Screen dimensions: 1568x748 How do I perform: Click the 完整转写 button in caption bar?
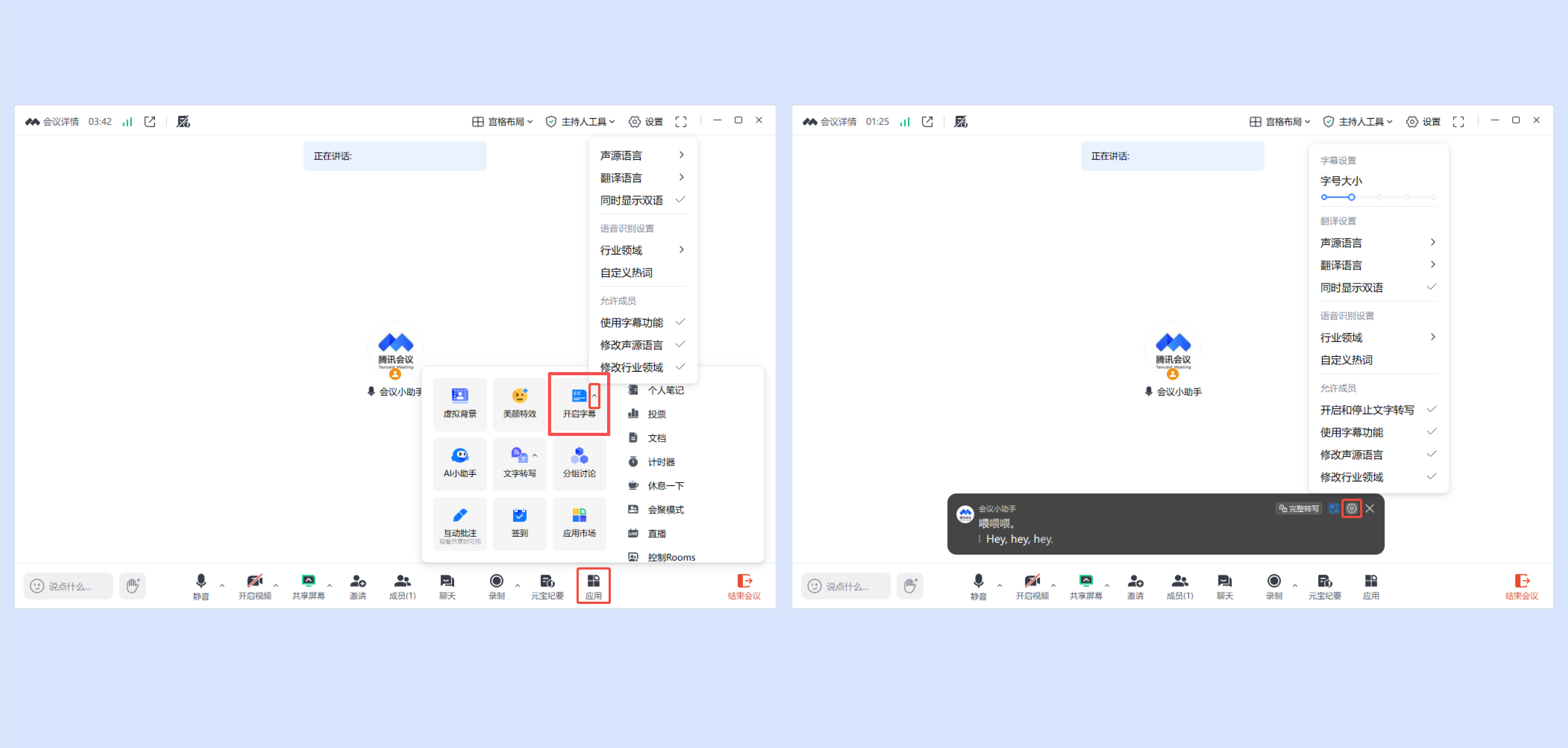point(1298,508)
